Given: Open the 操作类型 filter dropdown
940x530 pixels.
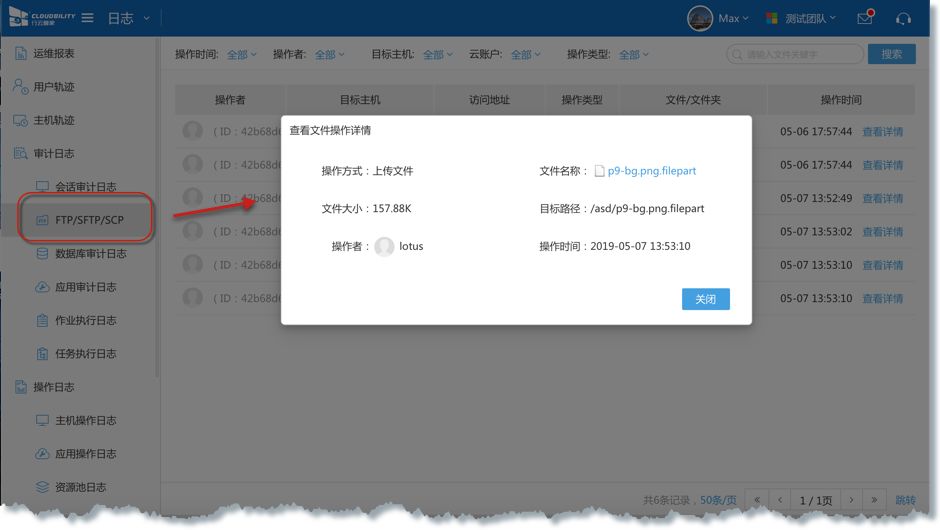Looking at the screenshot, I should click(633, 55).
